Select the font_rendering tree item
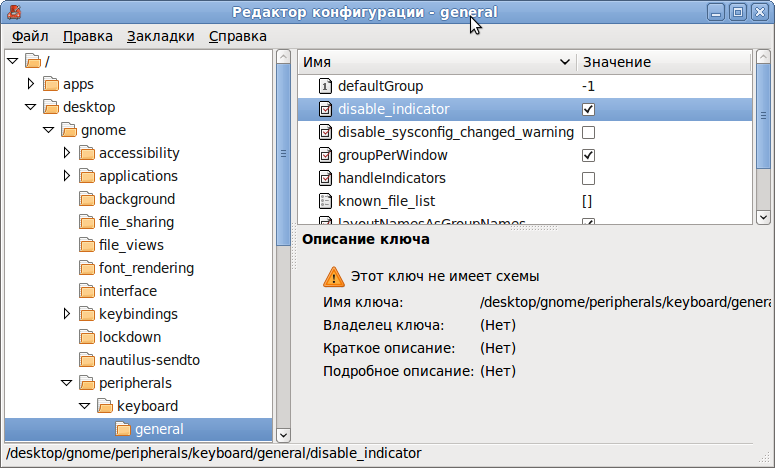Image resolution: width=775 pixels, height=468 pixels. [x=146, y=268]
